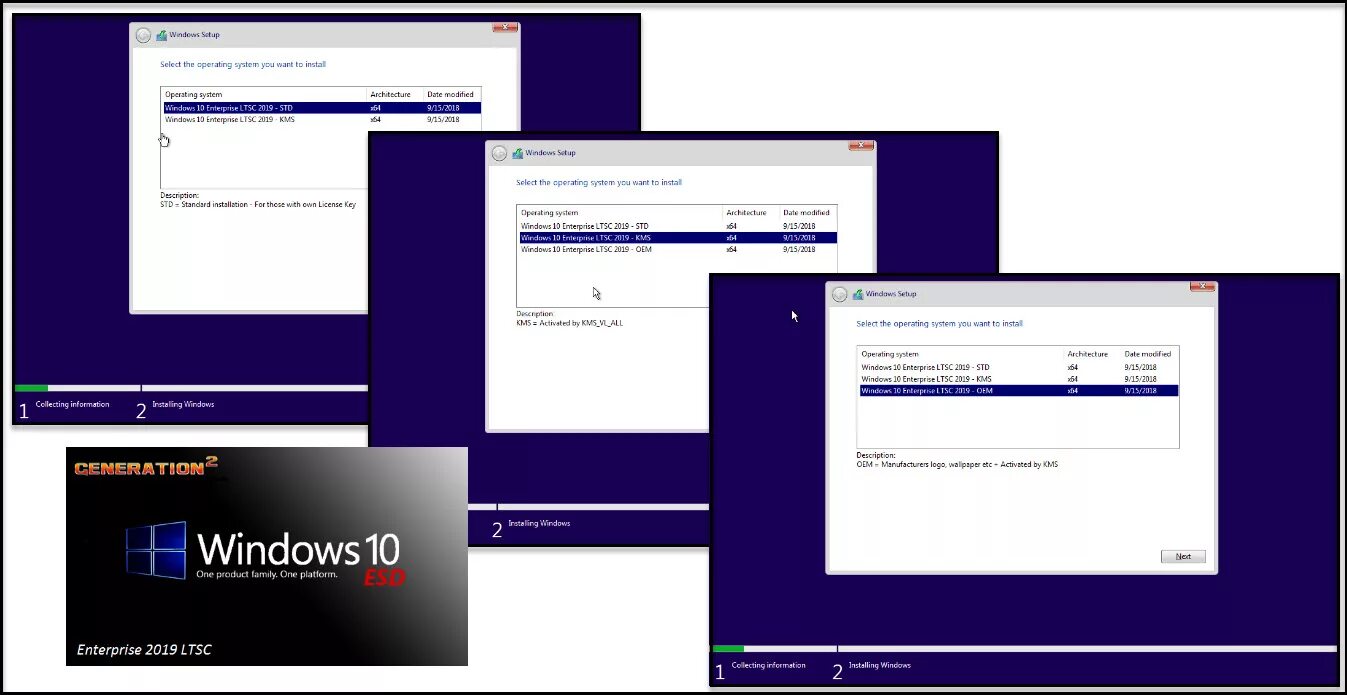
Task: Click Date modified column header in middle window
Action: [x=808, y=212]
